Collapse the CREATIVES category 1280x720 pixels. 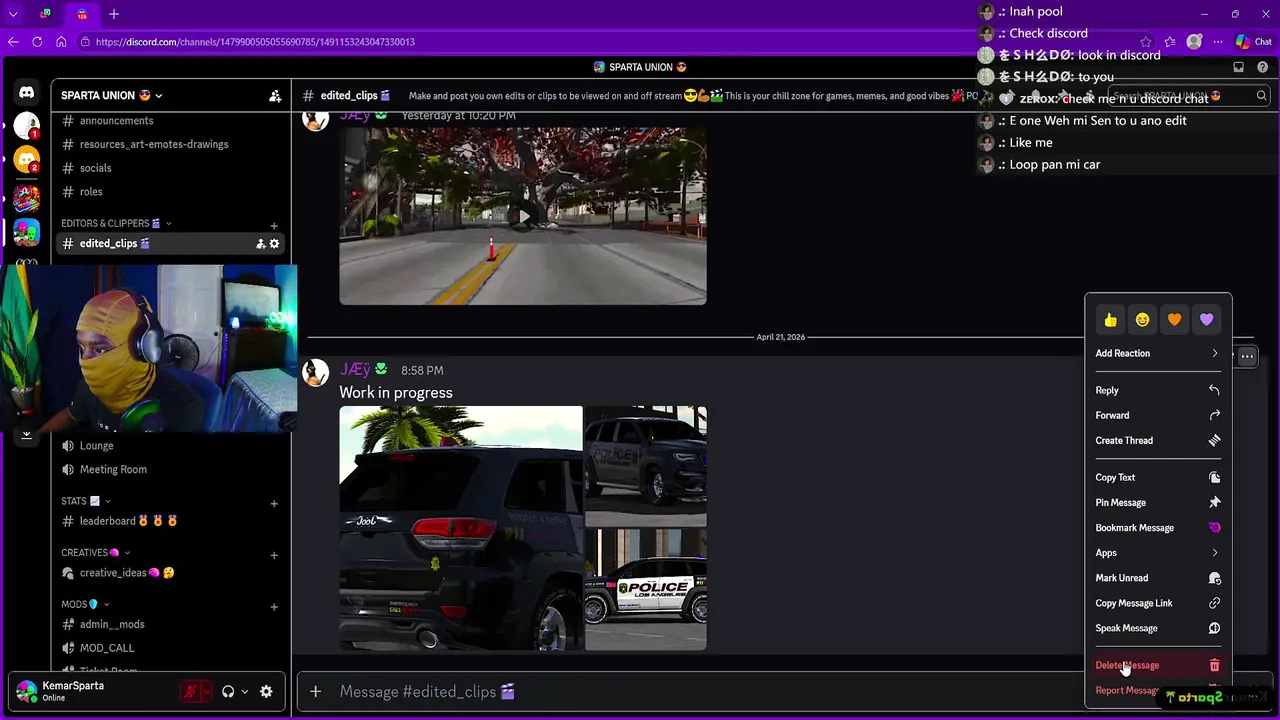(x=95, y=553)
